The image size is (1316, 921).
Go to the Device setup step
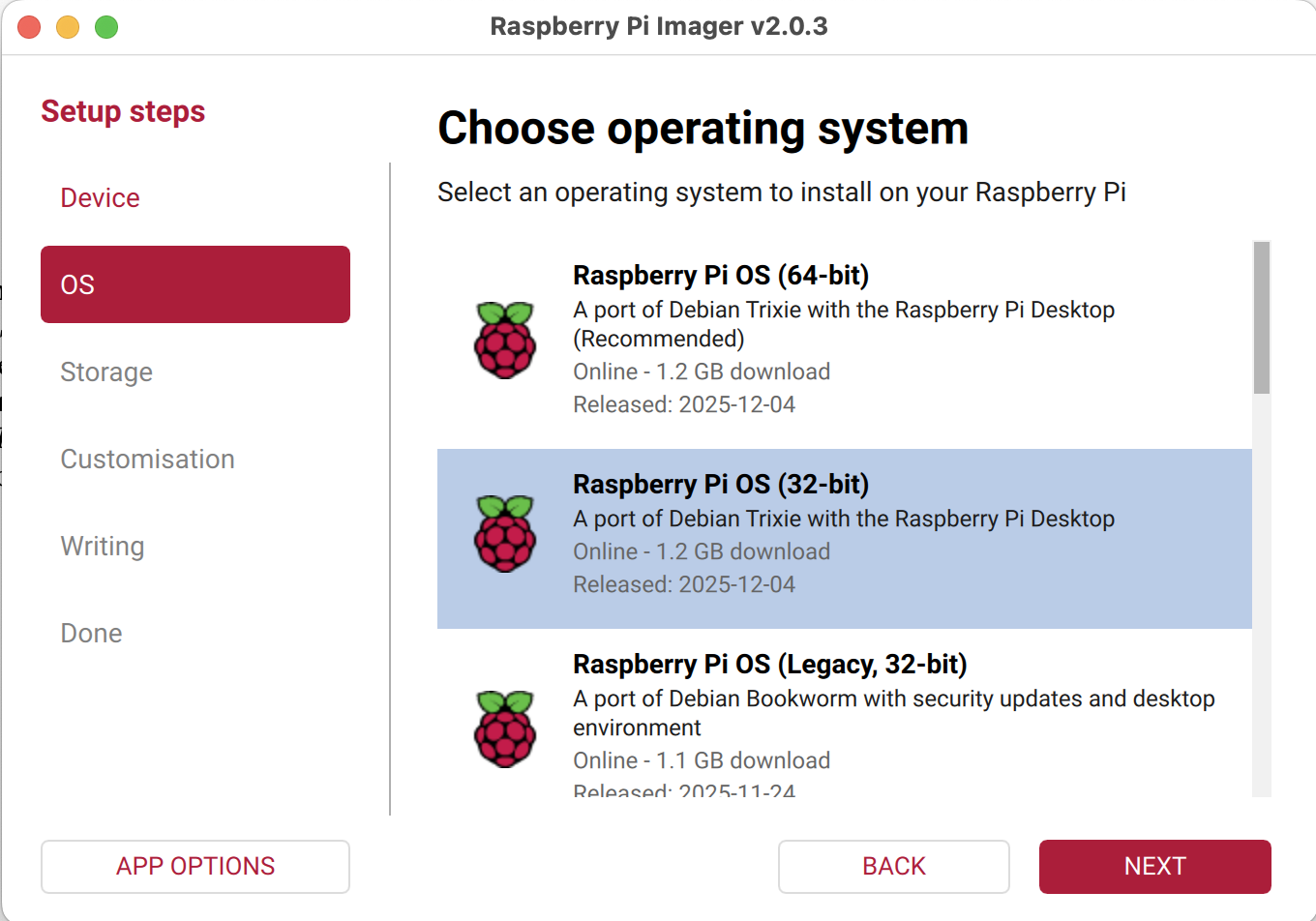[x=100, y=198]
